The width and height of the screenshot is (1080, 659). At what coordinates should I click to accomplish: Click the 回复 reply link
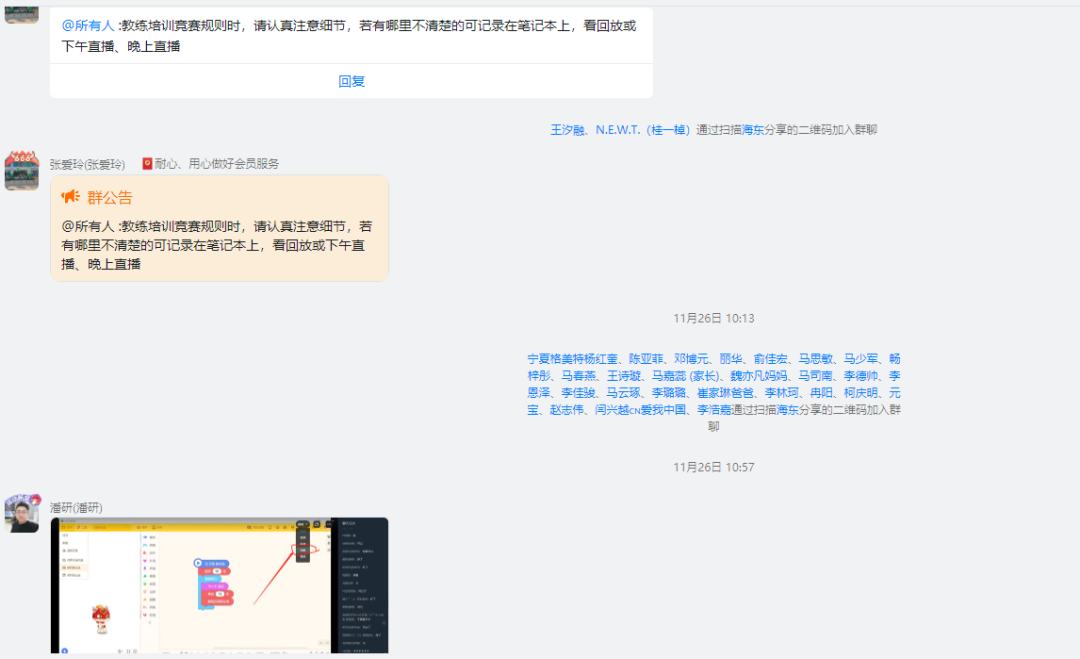(350, 82)
